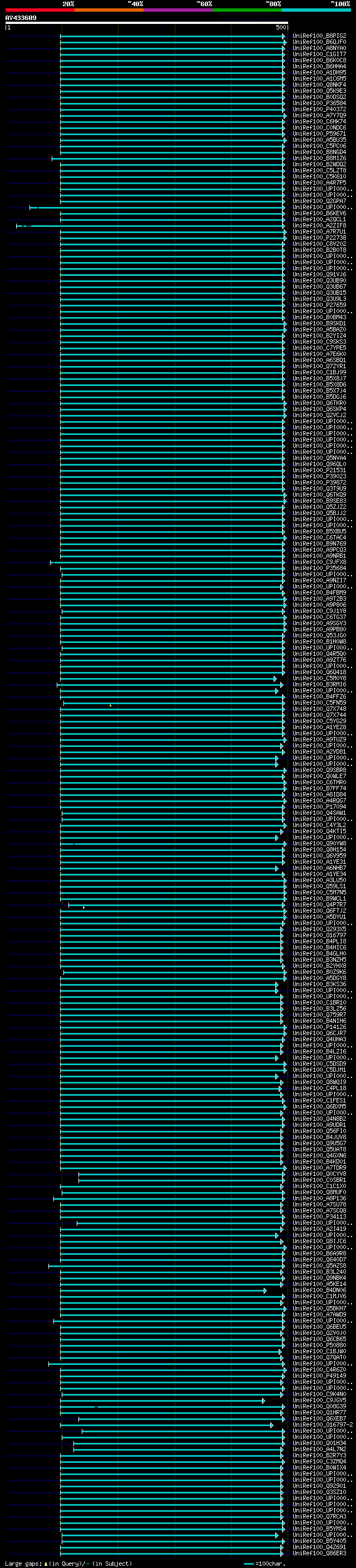
Task: Open the UniRef100_Q91VJ6 hit
Action: point(319,275)
